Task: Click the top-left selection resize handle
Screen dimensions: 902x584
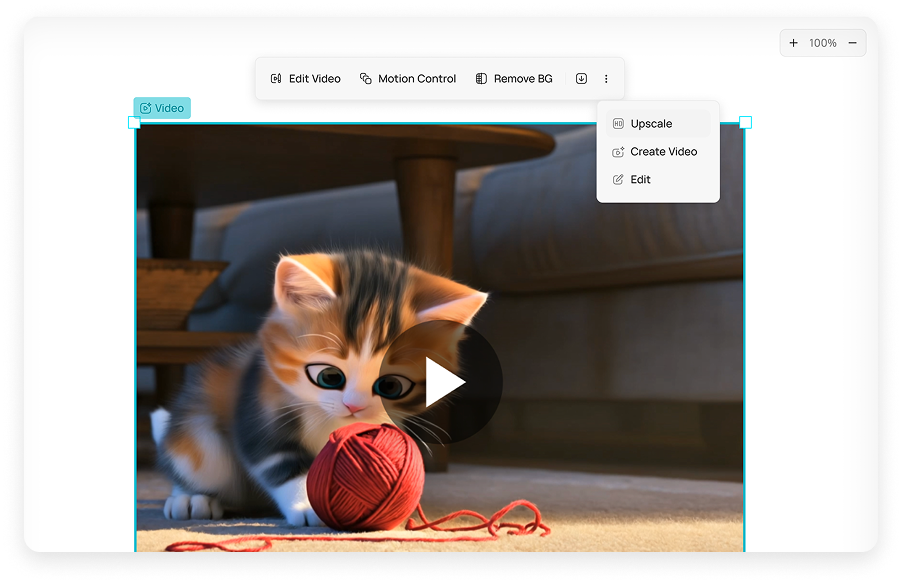Action: click(x=135, y=122)
